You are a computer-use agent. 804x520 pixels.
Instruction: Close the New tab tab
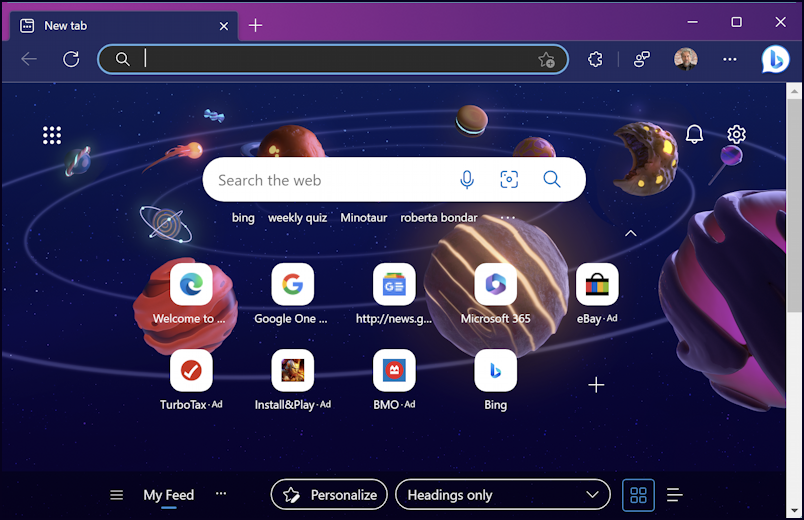pyautogui.click(x=224, y=26)
